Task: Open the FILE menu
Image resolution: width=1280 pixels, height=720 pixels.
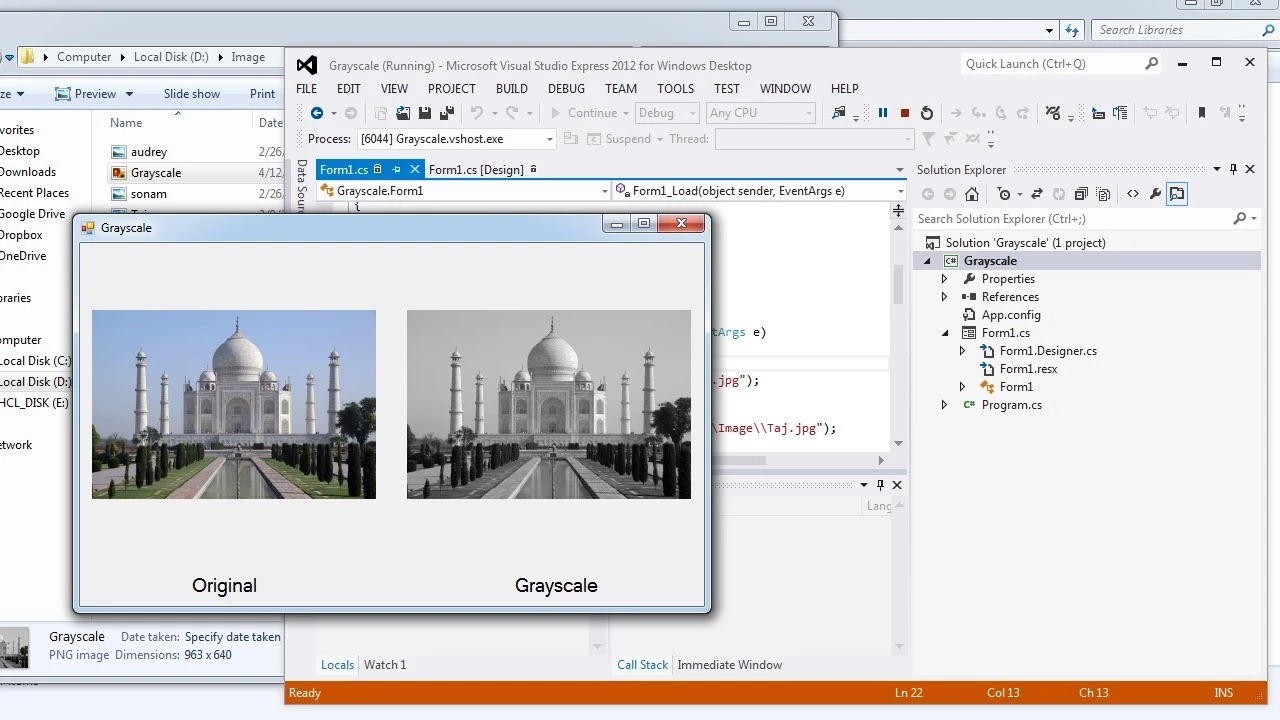Action: (306, 89)
